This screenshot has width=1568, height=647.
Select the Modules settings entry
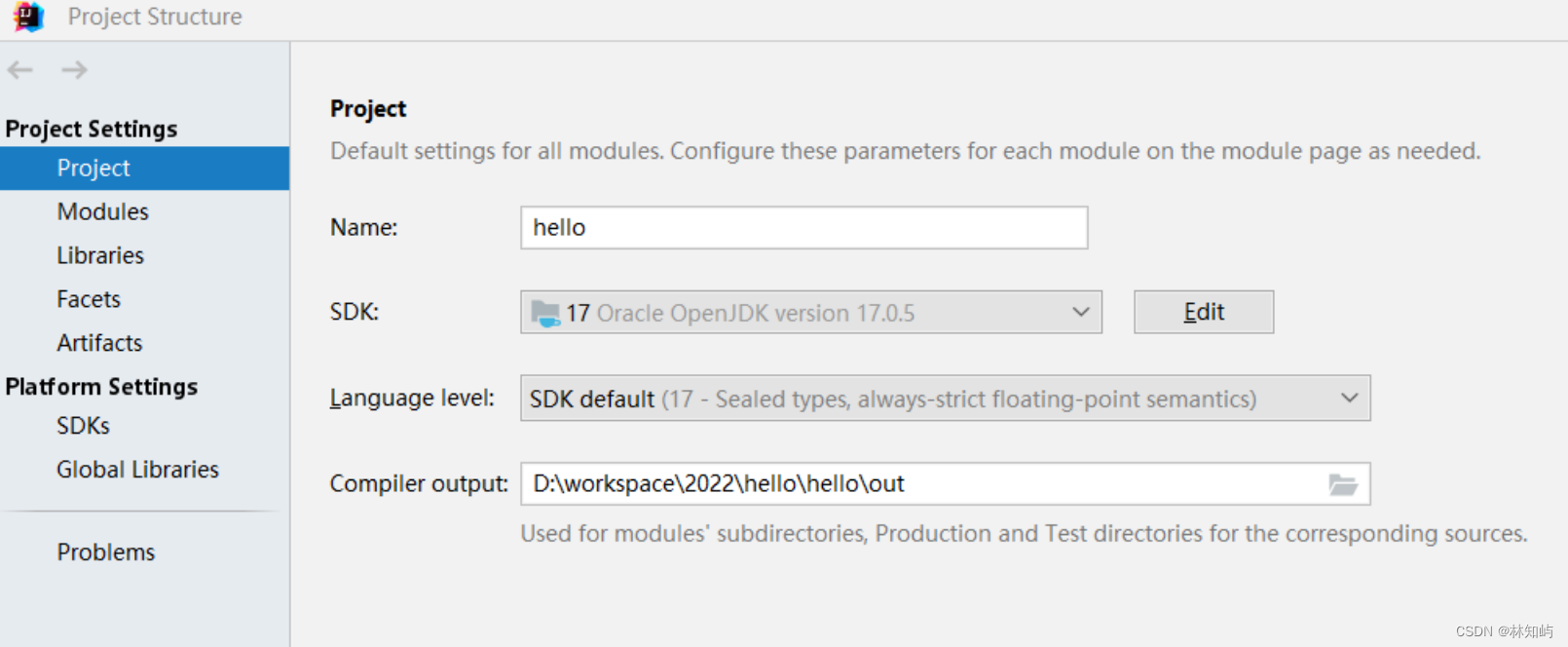(102, 211)
